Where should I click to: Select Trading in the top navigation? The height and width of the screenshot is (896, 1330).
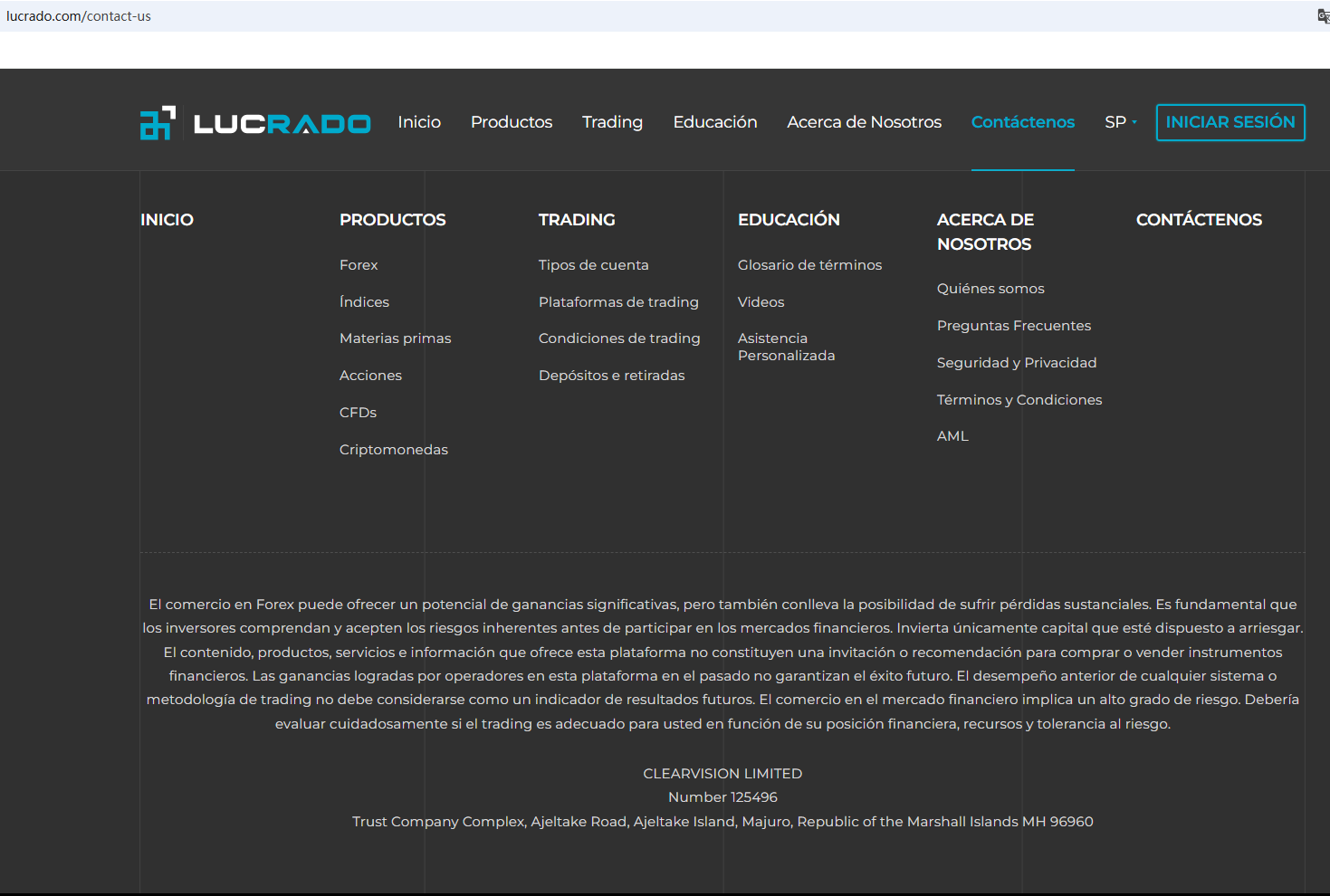click(612, 122)
